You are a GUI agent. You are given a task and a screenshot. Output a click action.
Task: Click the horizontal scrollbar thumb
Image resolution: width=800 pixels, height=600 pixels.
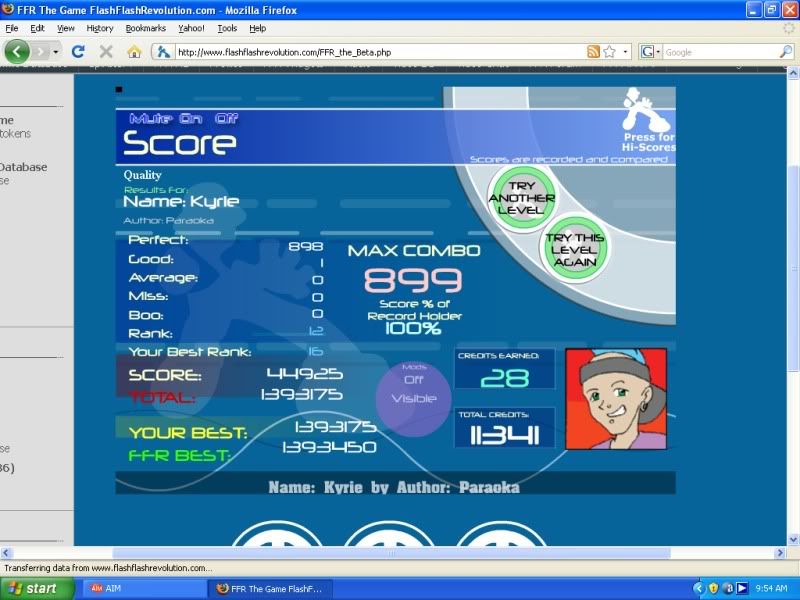point(391,553)
